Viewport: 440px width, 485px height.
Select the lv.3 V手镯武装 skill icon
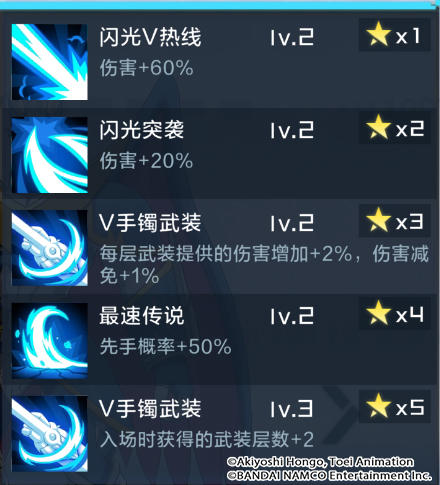[50, 434]
